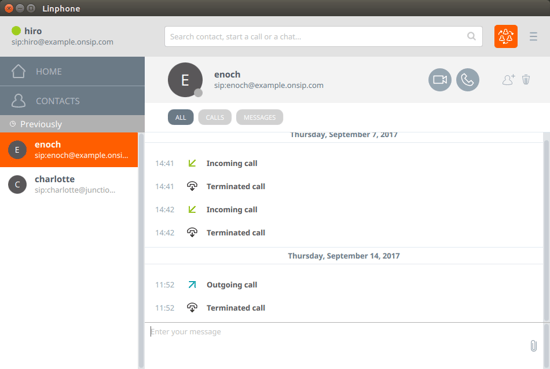Focus the search contact input field
Screen dimensions: 550x369
click(323, 36)
